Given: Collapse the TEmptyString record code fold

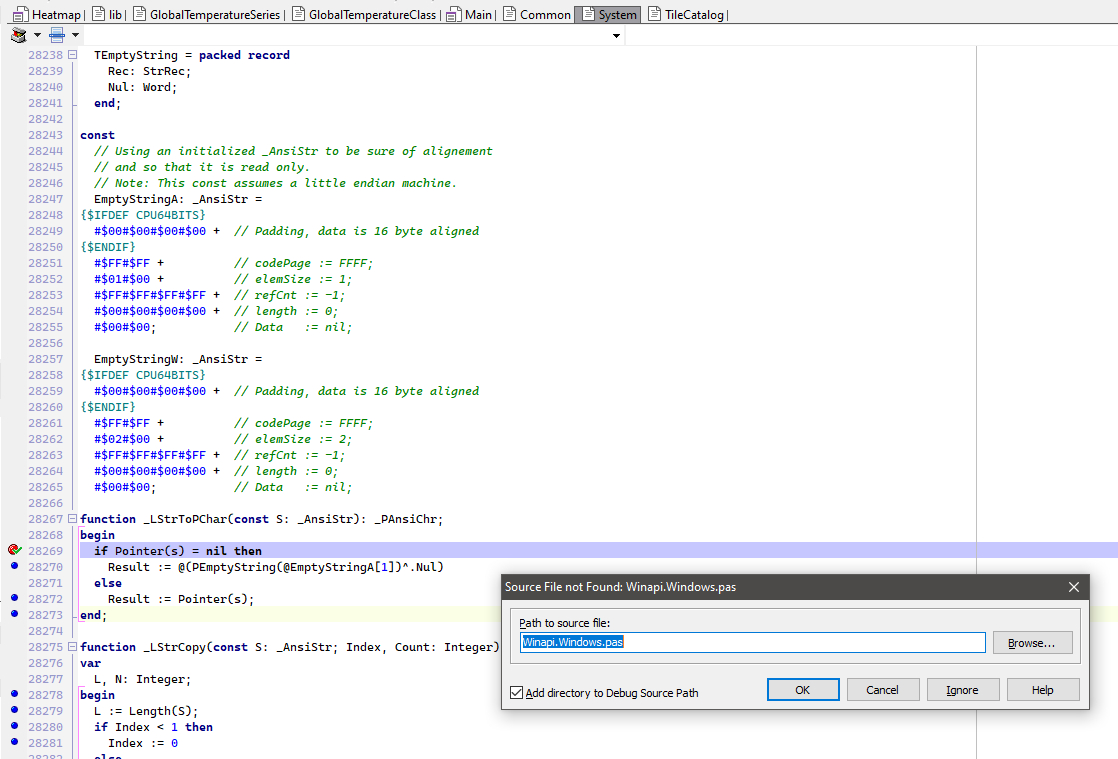Looking at the screenshot, I should click(x=72, y=55).
